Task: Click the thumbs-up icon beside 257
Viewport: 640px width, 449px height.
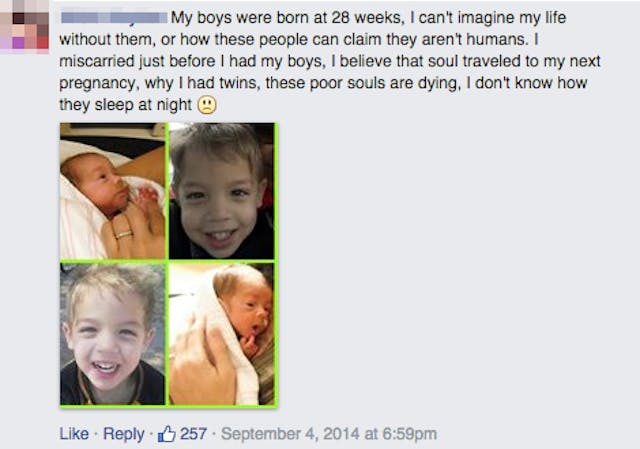Action: pyautogui.click(x=167, y=434)
